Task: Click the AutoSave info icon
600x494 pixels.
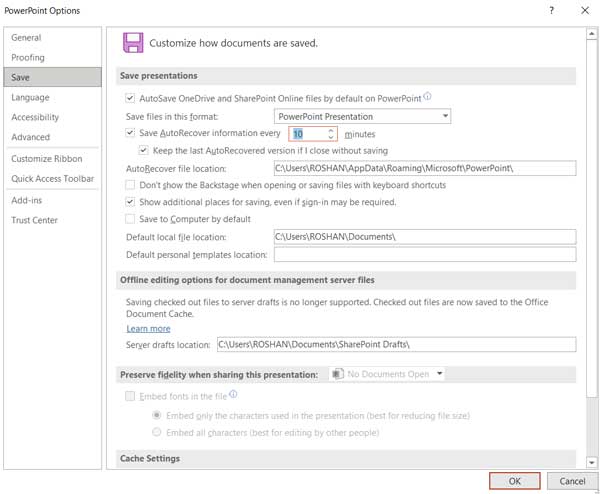Action: coord(427,96)
